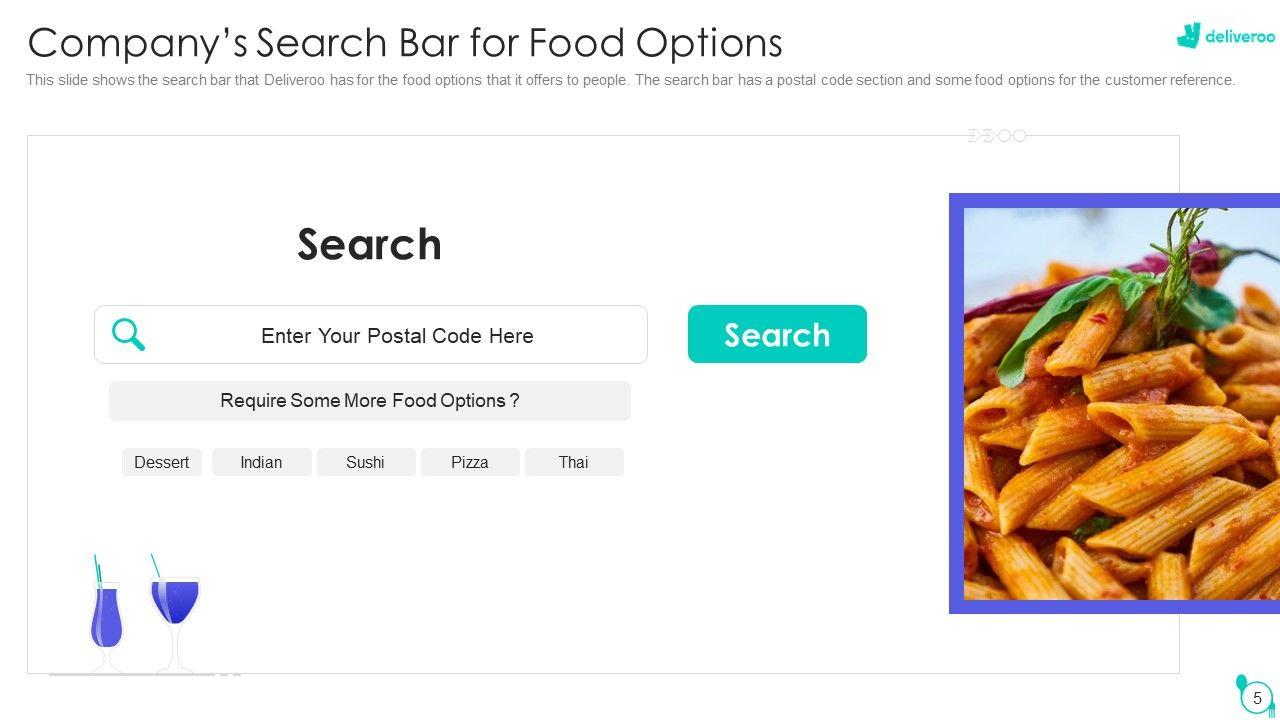Image resolution: width=1280 pixels, height=720 pixels.
Task: Click the Deliveroo kangaroo logo icon
Action: point(1188,36)
